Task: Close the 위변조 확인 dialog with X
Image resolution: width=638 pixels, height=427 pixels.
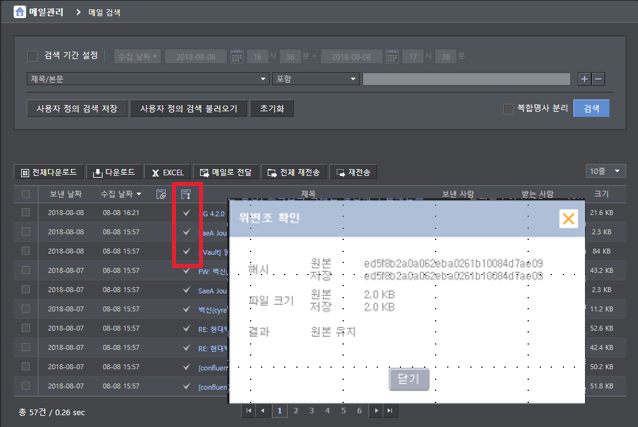Action: click(568, 219)
